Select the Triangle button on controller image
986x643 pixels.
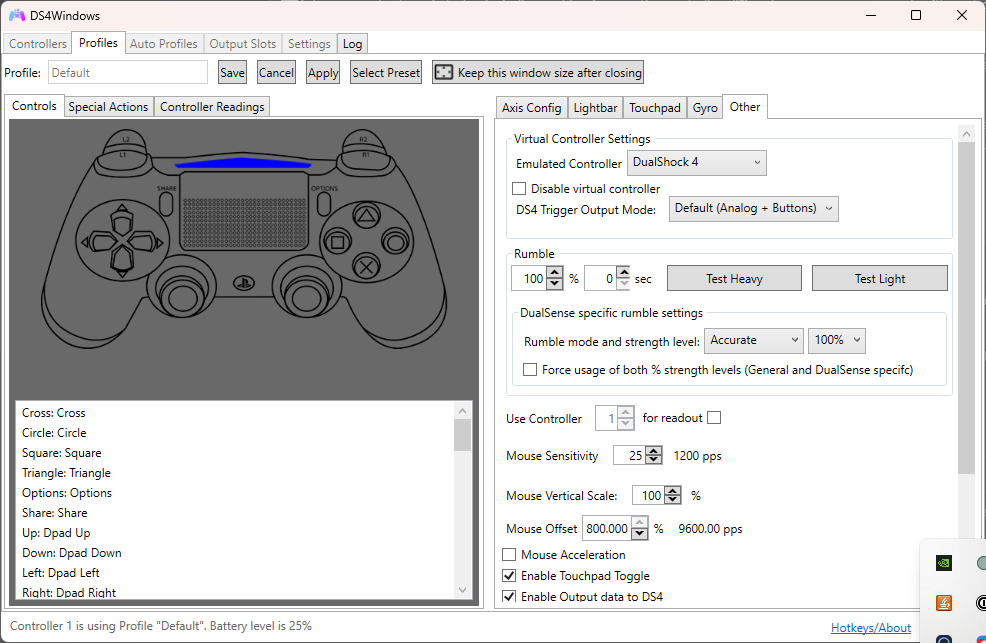(x=366, y=216)
